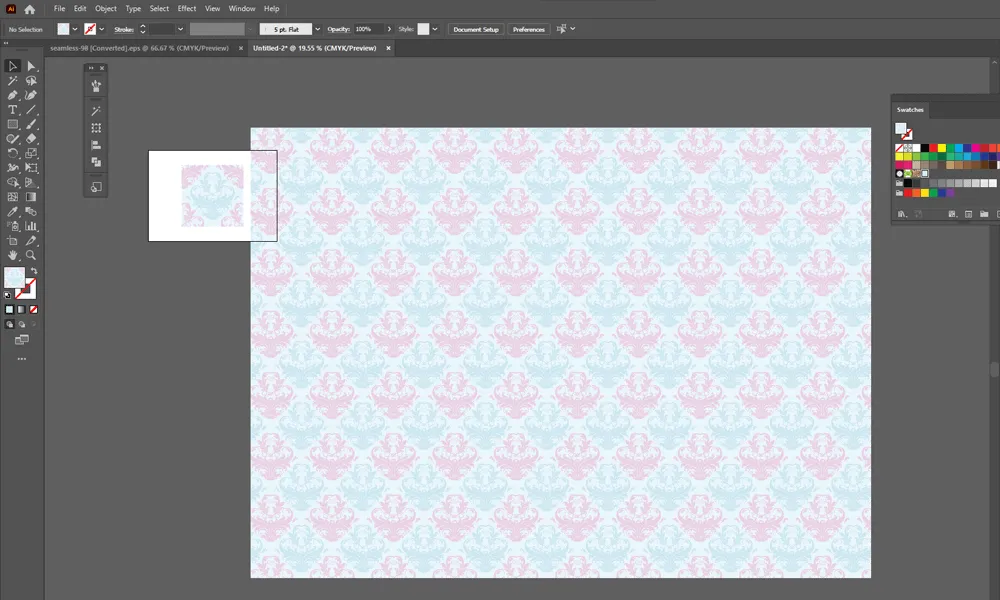Pick the black swatch in Swatches top row

coord(925,148)
